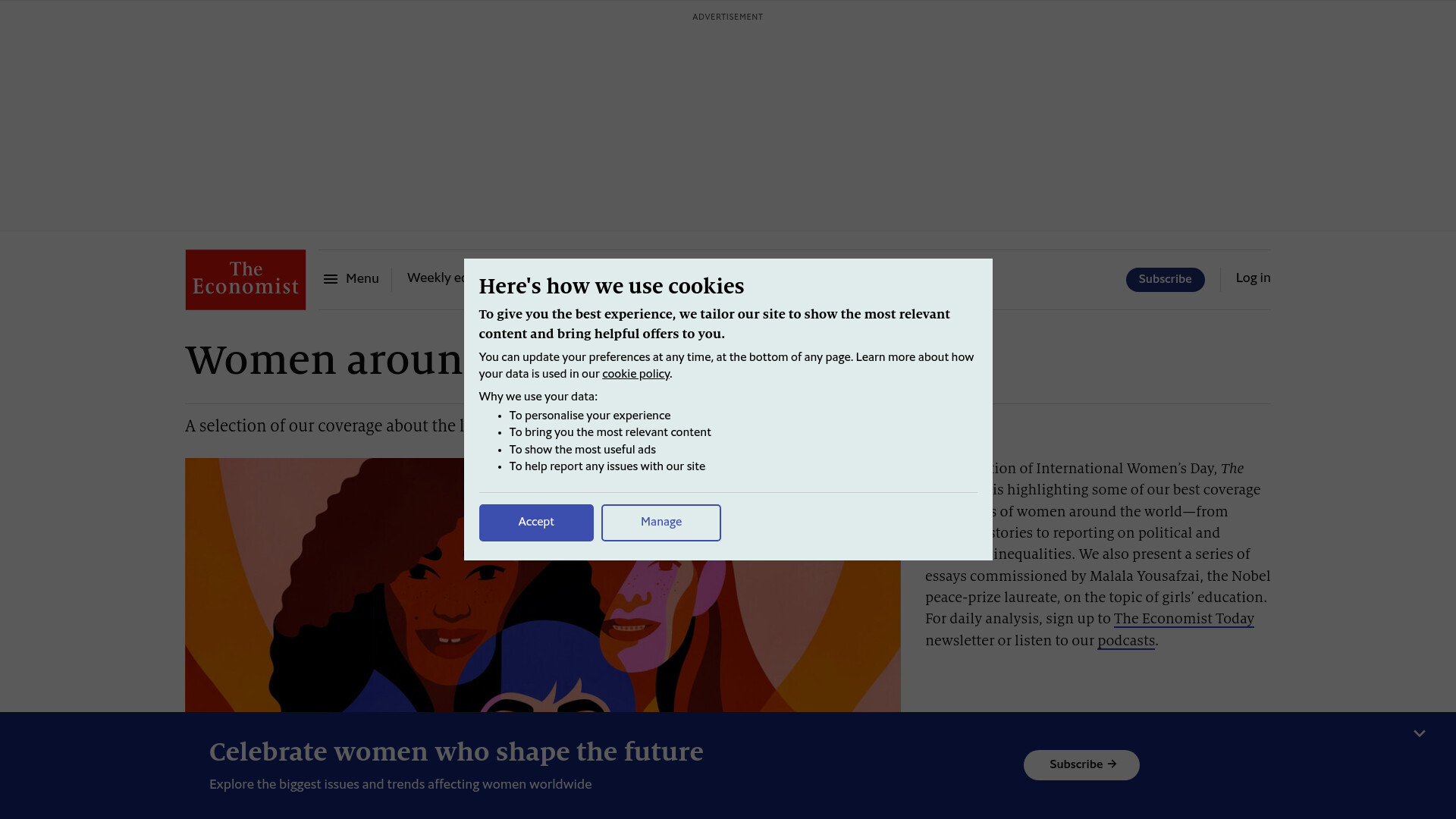Click Subscribe in the bottom banner
This screenshot has height=819, width=1456.
coord(1081,765)
